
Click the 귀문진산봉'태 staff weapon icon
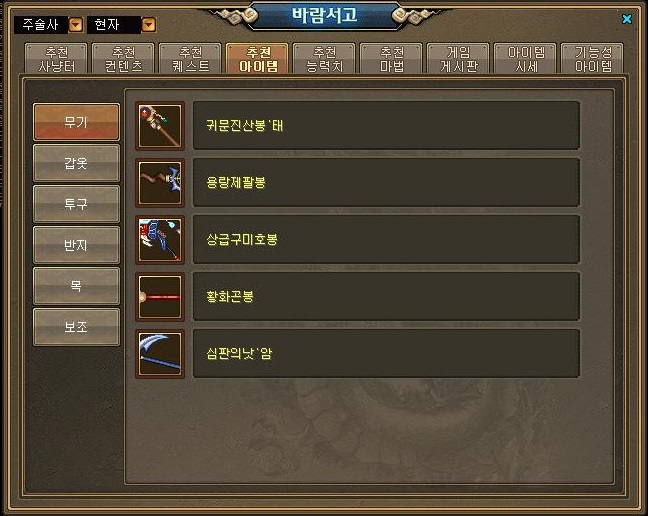point(160,126)
